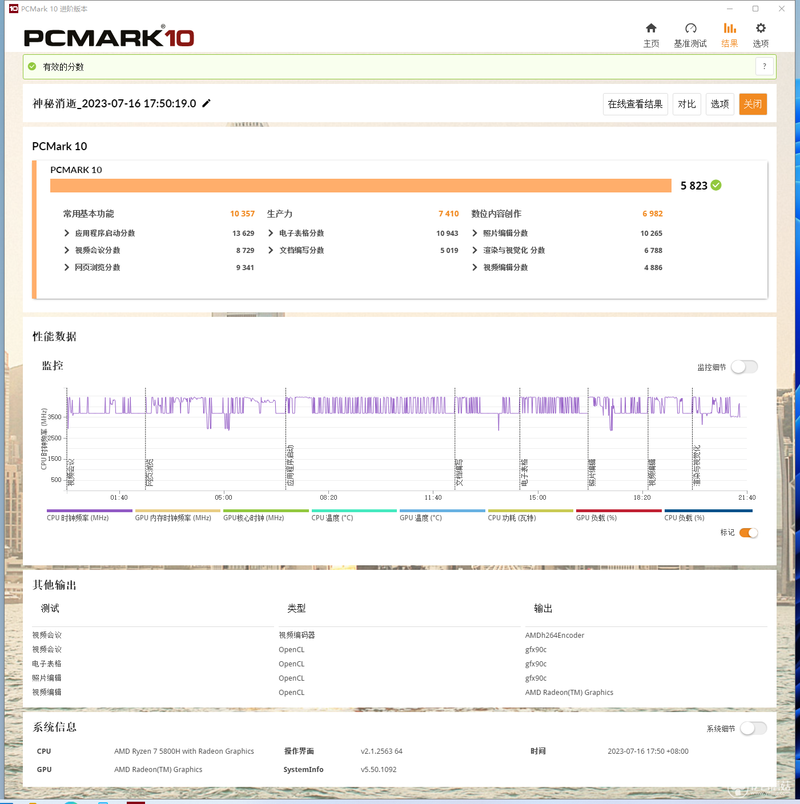Viewport: 800px width, 804px height.
Task: Toggle the 监控细节 switch
Action: tap(745, 367)
